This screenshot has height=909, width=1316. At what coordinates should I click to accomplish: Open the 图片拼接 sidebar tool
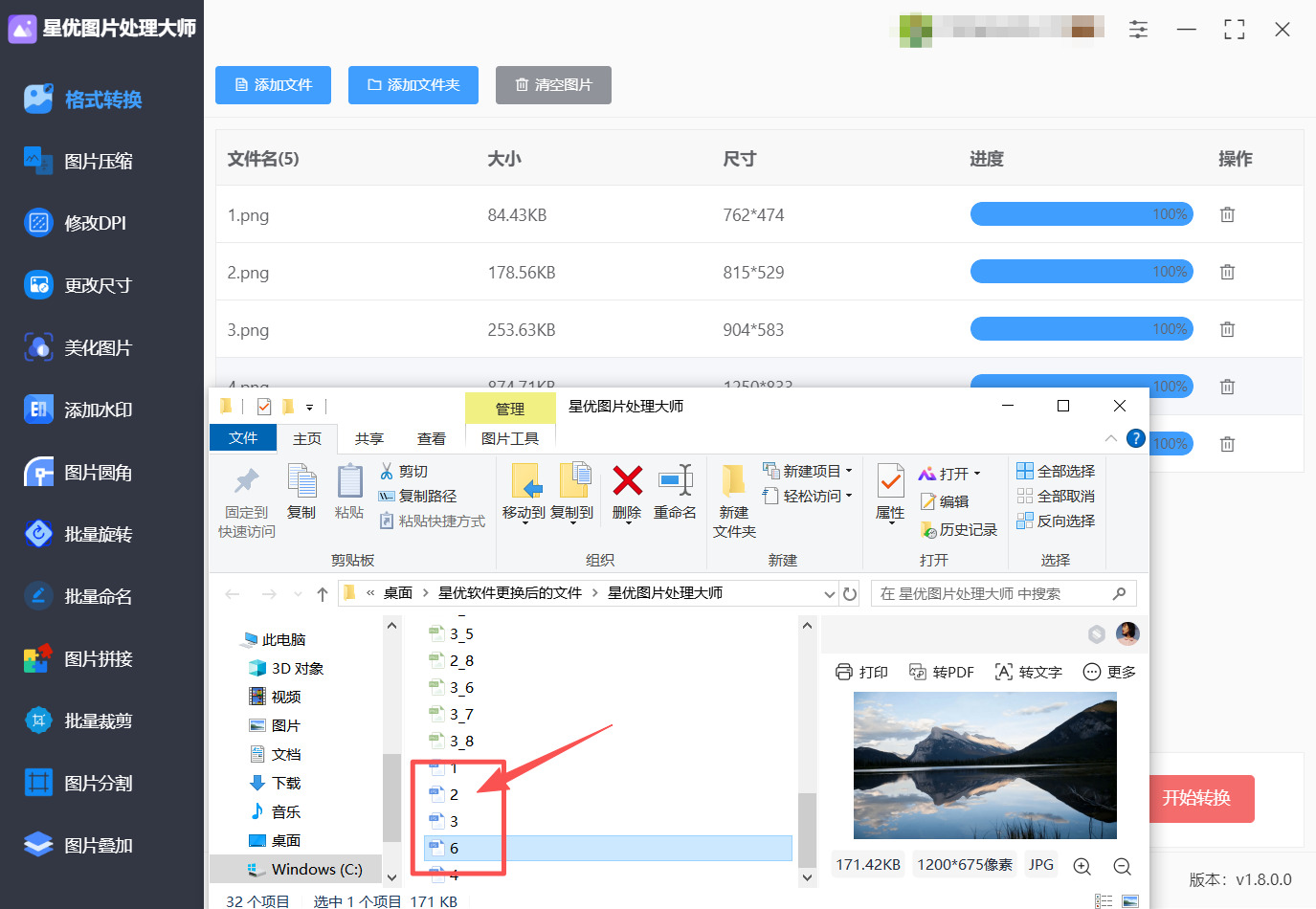[x=80, y=659]
